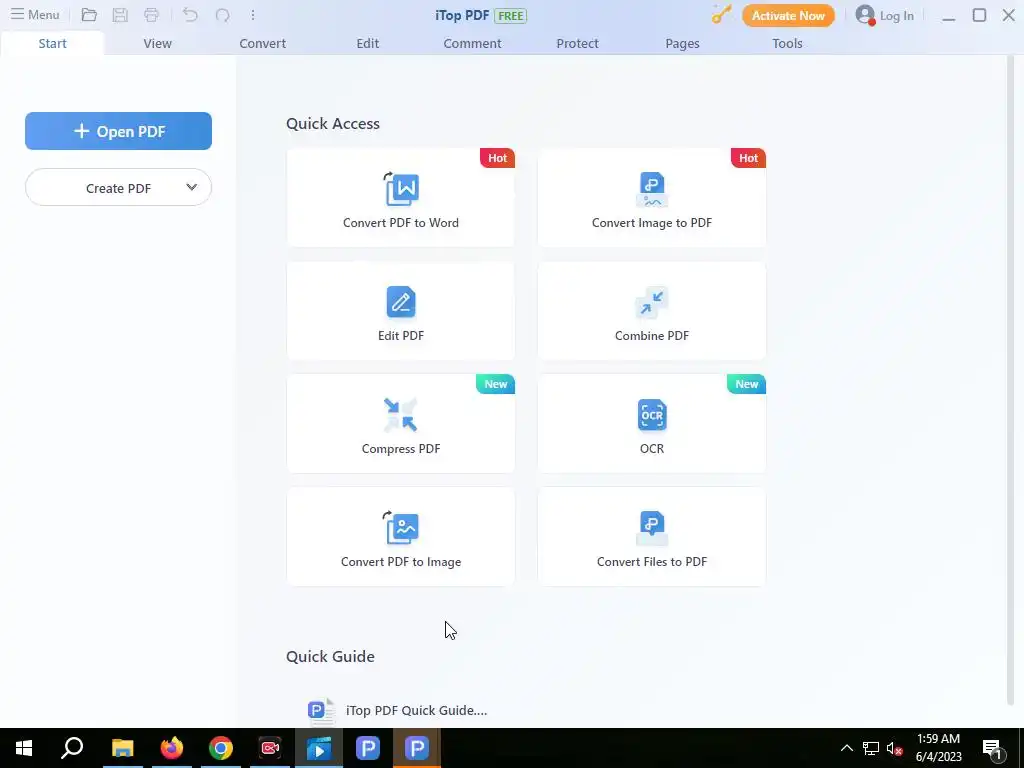Click the screen recorder taskbar icon
The image size is (1024, 768).
pyautogui.click(x=270, y=748)
